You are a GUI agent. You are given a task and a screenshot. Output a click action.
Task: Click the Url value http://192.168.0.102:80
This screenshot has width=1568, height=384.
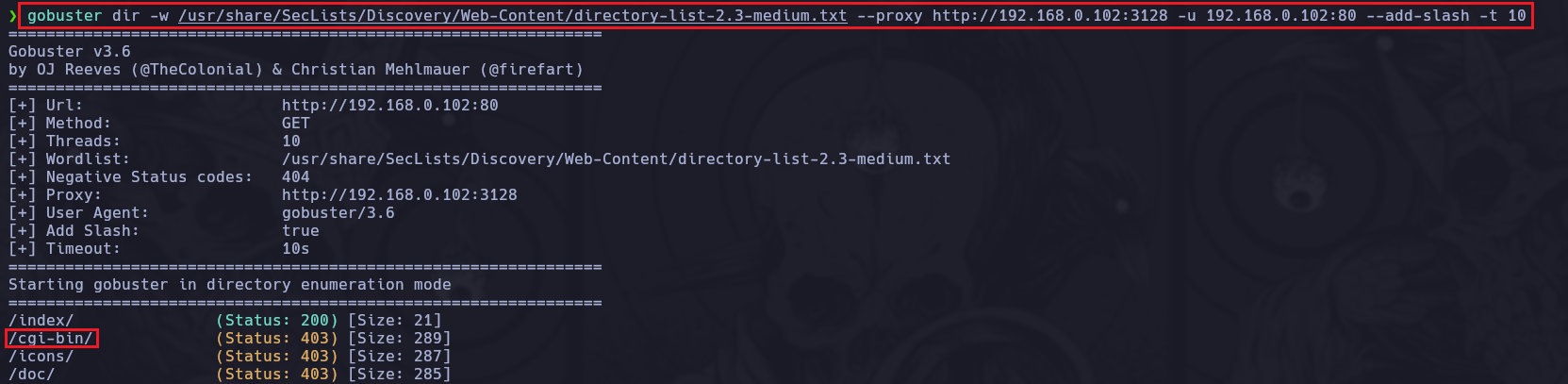pyautogui.click(x=389, y=106)
